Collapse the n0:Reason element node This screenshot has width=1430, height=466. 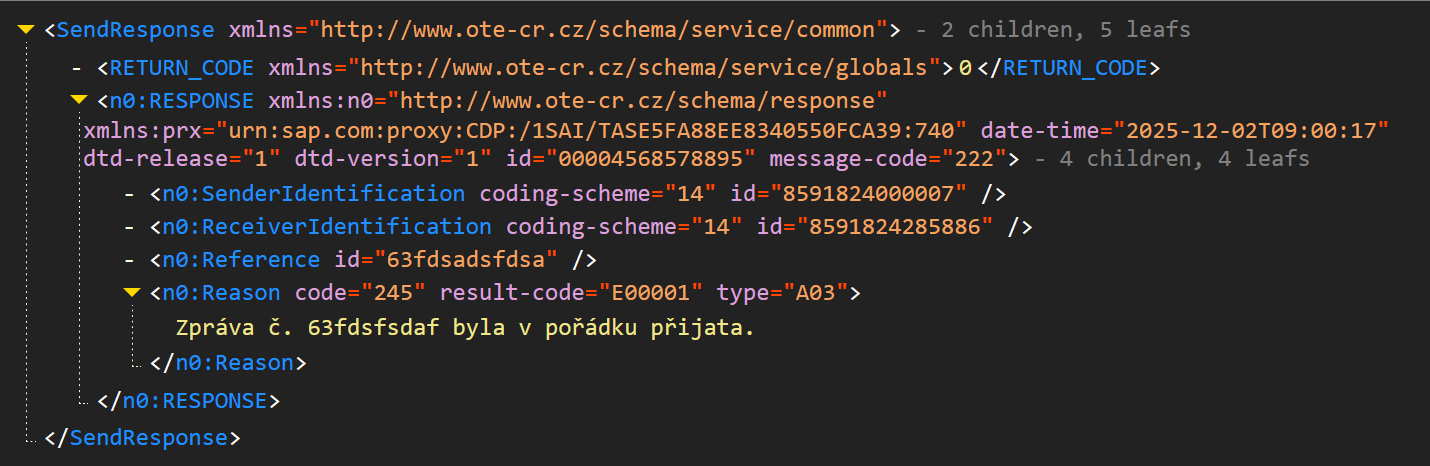(131, 293)
